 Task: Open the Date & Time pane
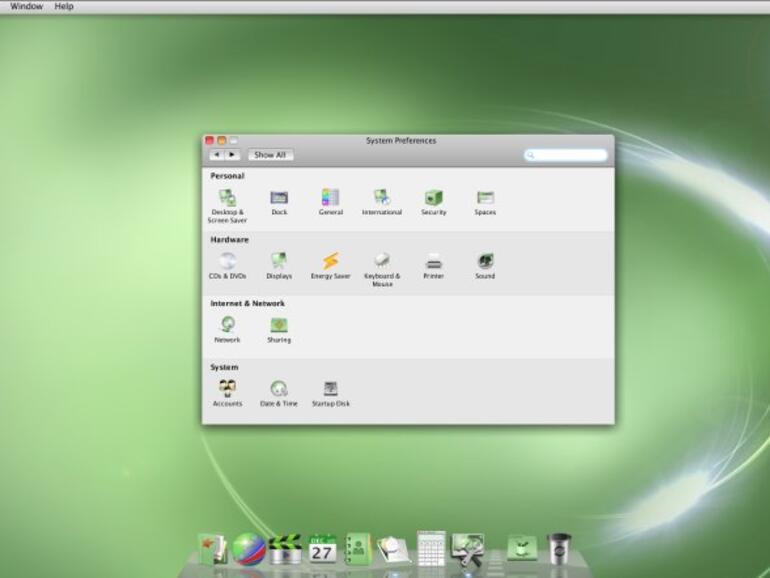279,389
